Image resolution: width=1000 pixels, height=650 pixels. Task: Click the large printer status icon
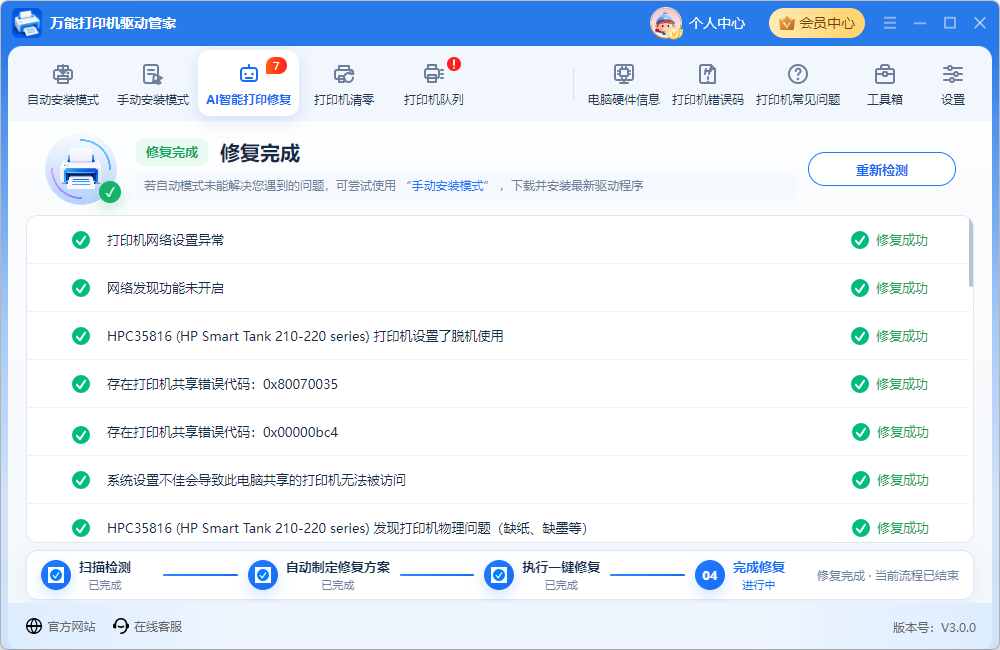tap(82, 170)
